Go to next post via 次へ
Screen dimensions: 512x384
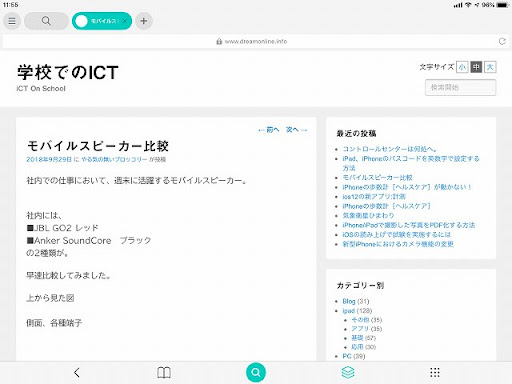pyautogui.click(x=296, y=130)
